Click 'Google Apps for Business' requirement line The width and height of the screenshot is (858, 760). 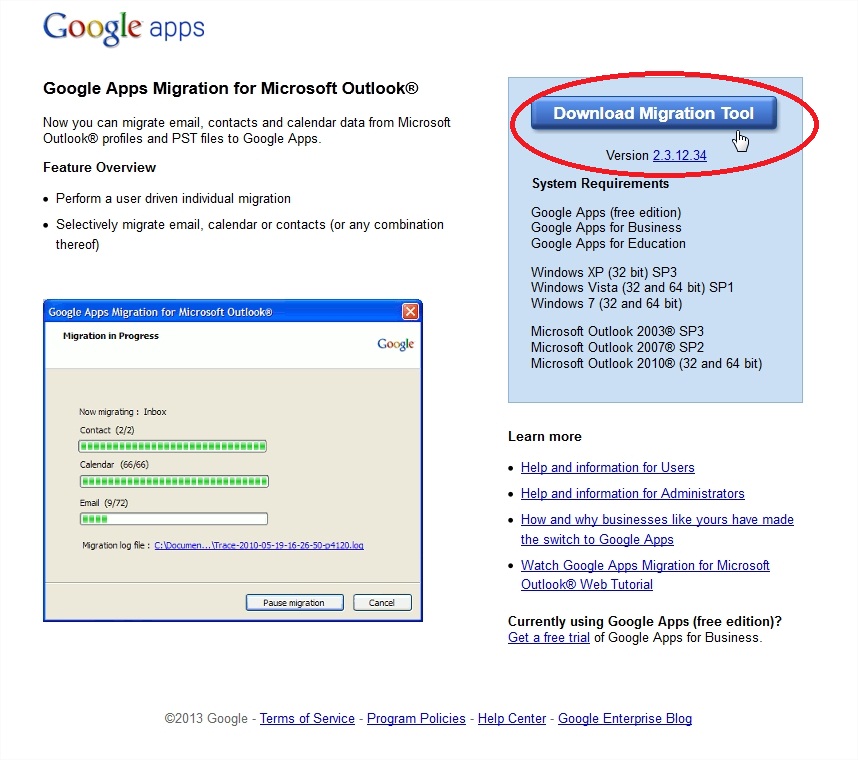tap(606, 228)
